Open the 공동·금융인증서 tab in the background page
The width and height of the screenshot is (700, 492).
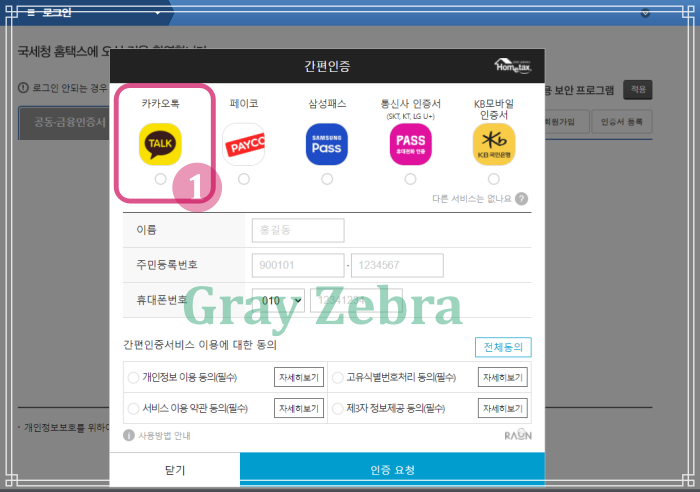pyautogui.click(x=63, y=123)
